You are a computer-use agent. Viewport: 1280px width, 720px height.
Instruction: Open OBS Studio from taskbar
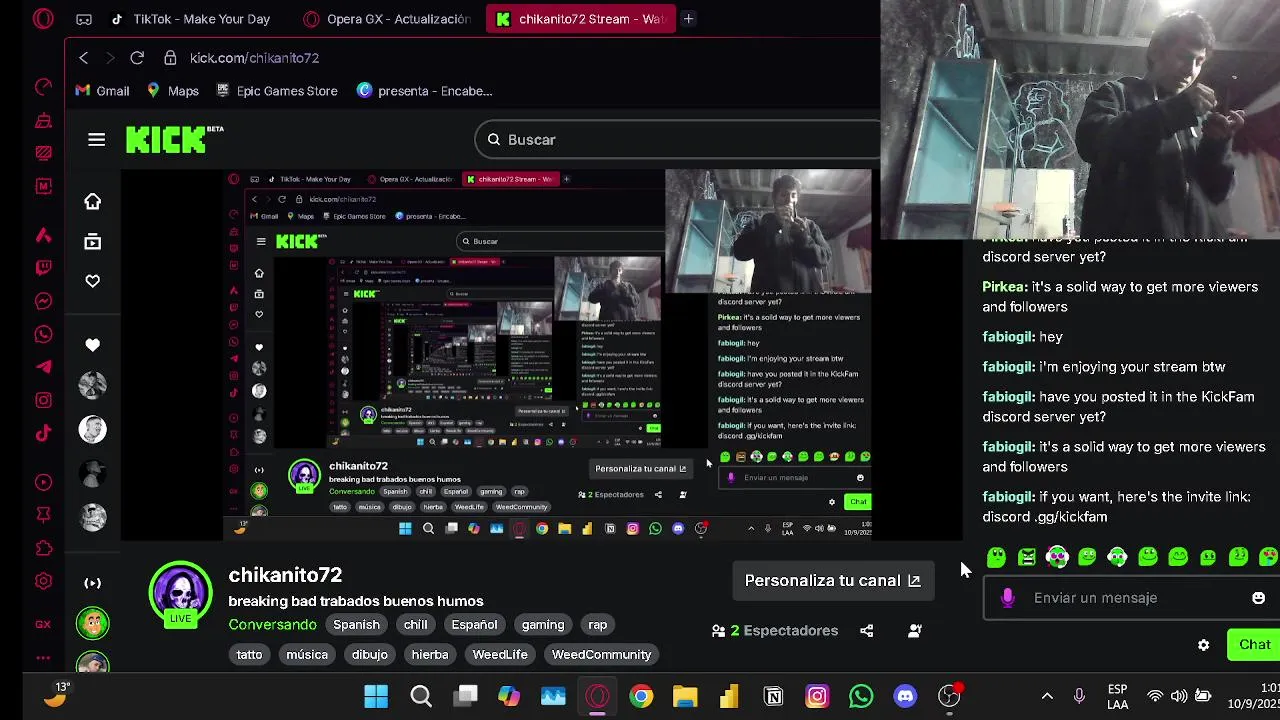click(949, 696)
